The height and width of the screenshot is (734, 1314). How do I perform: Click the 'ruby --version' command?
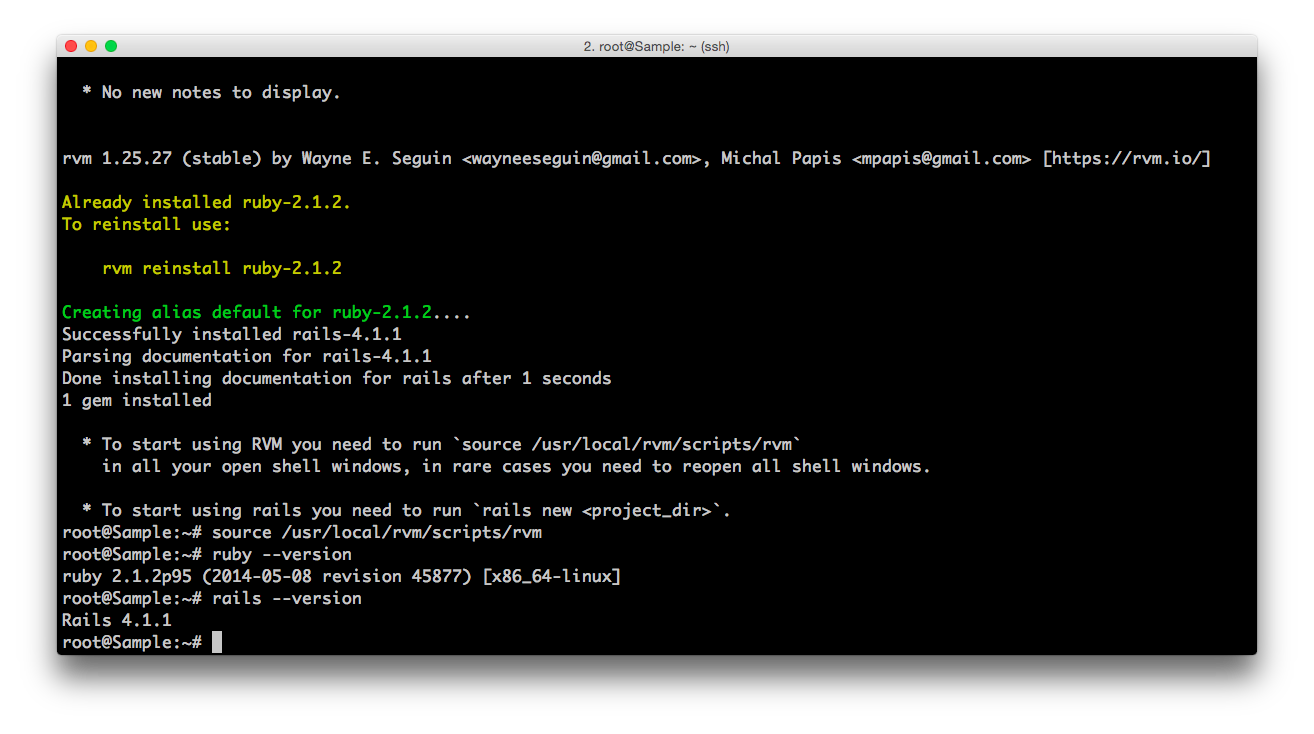pos(282,554)
